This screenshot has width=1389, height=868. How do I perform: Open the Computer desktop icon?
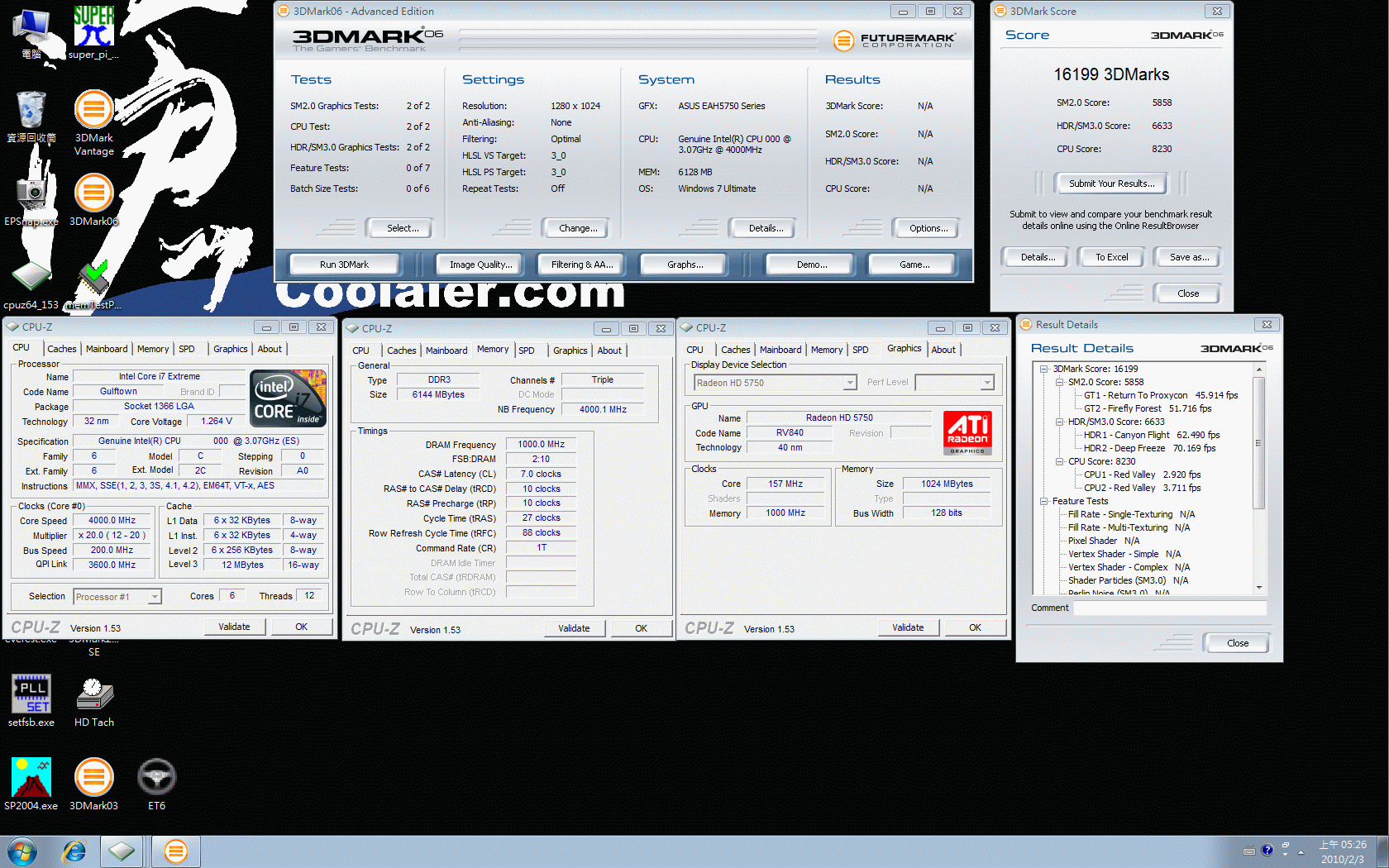click(31, 32)
